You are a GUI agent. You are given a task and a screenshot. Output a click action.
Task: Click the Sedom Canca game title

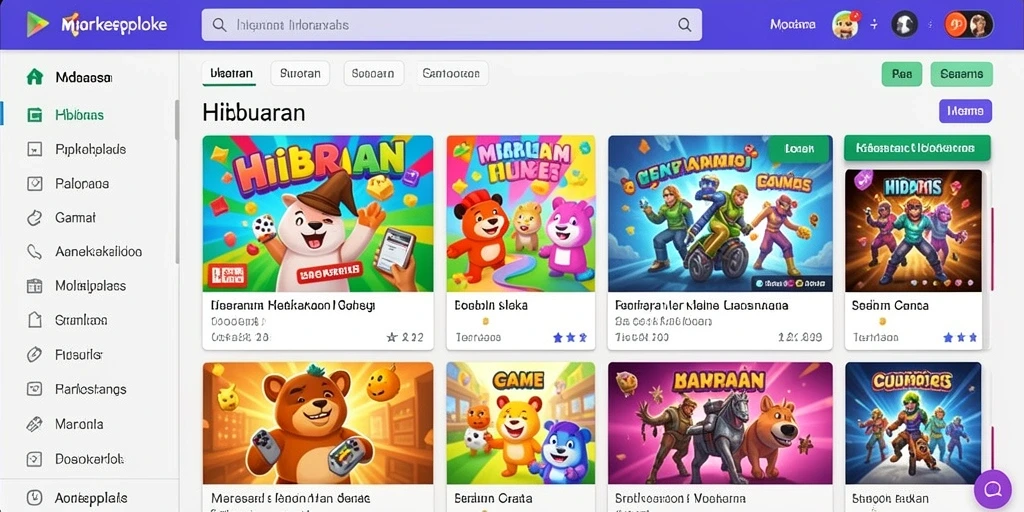tap(890, 305)
